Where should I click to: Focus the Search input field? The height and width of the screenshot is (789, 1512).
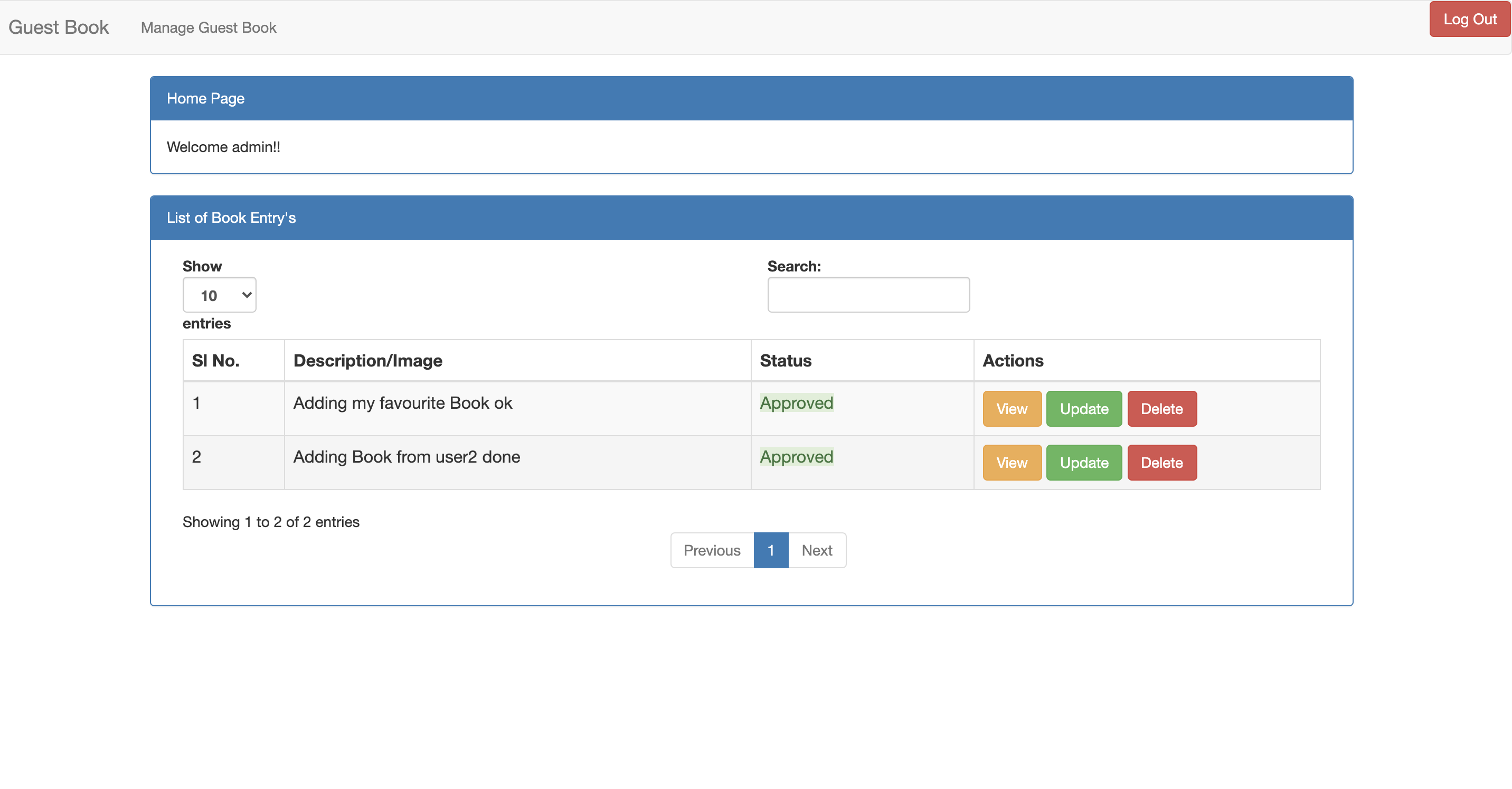tap(868, 295)
